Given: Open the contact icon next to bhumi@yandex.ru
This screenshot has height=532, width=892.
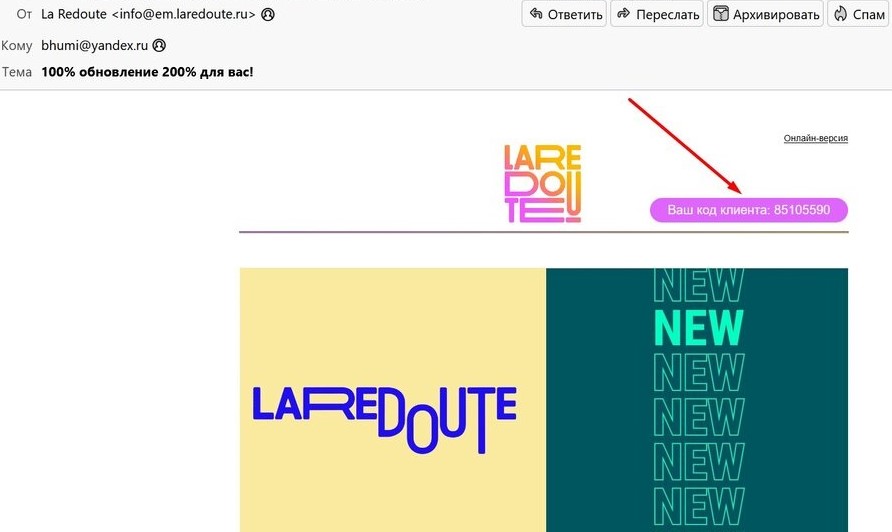Looking at the screenshot, I should point(159,45).
